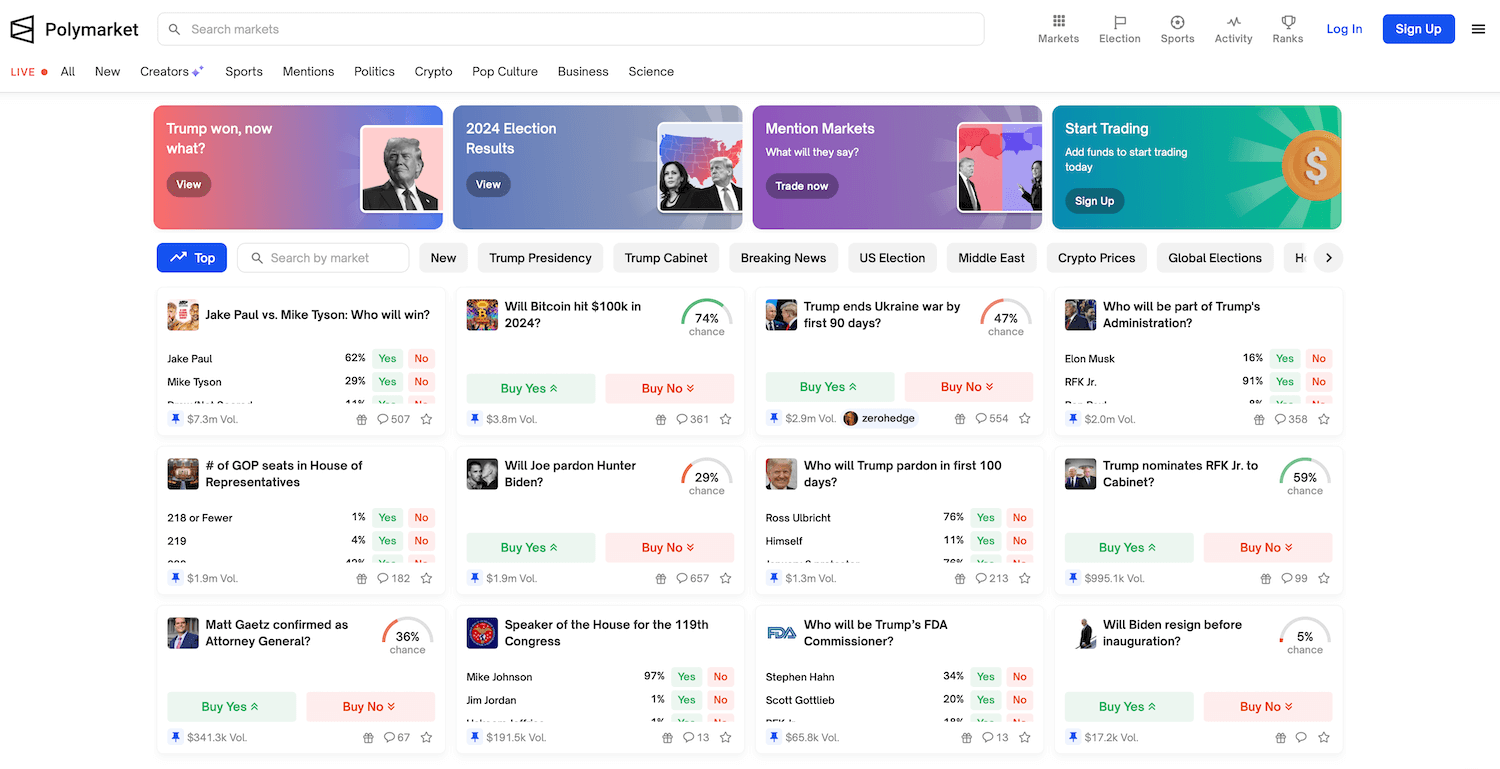Select Yes for Stephen Hahn
The height and width of the screenshot is (769, 1500).
pos(986,676)
